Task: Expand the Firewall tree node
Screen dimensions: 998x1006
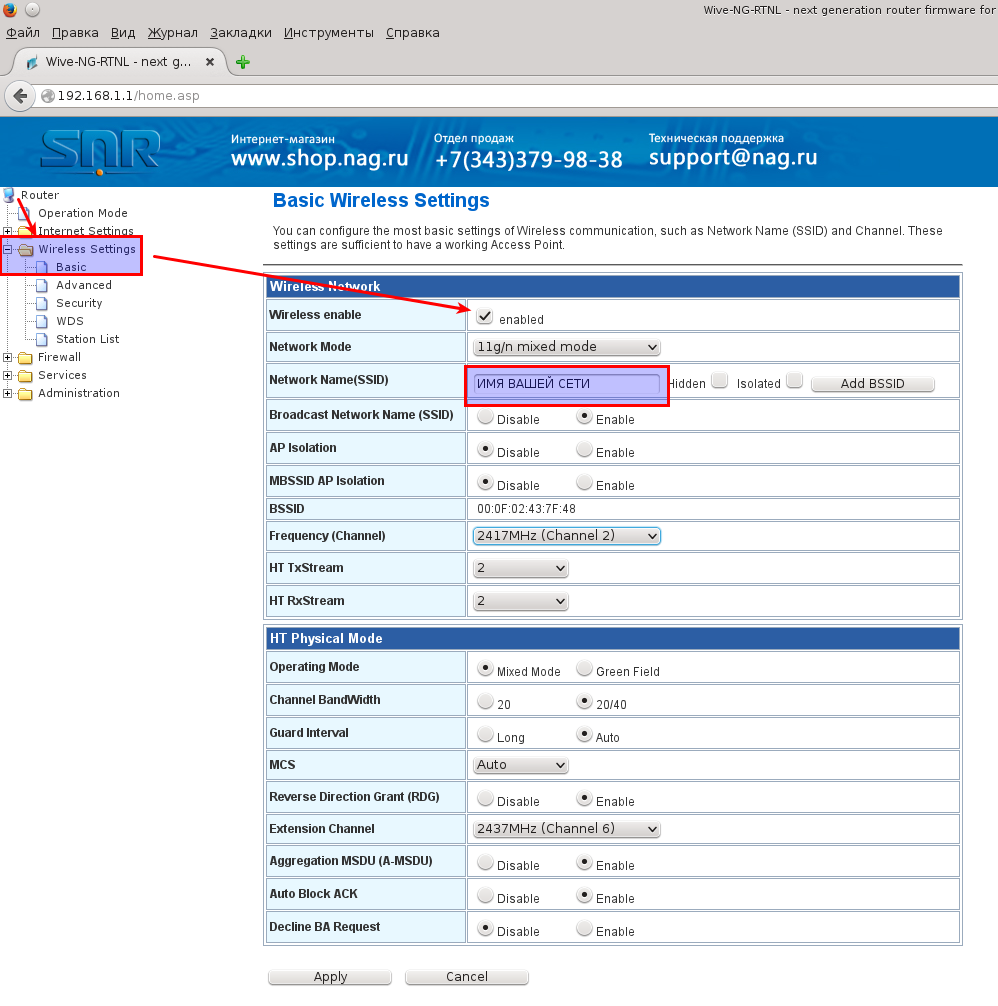Action: click(x=8, y=358)
